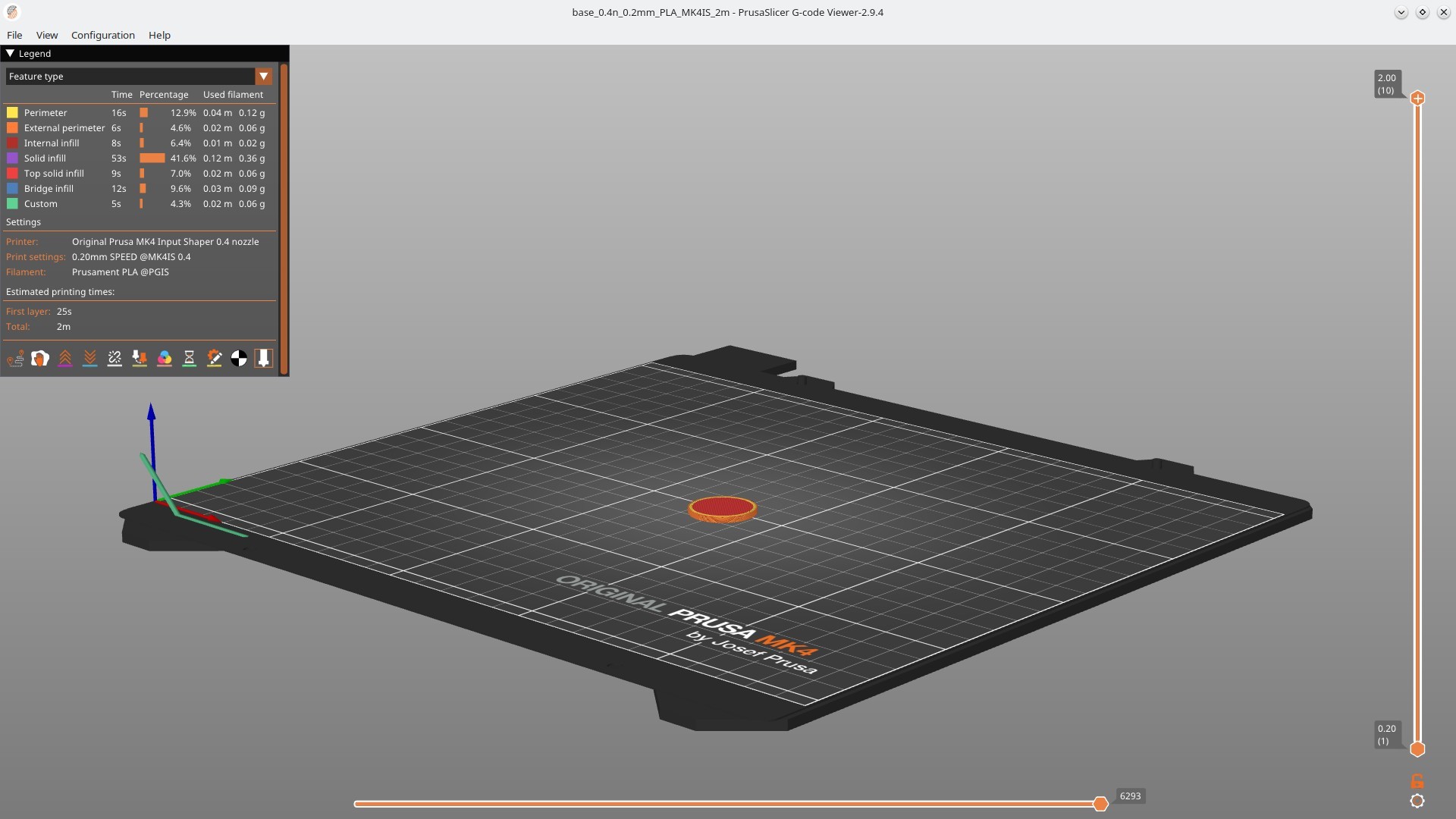Image resolution: width=1456 pixels, height=819 pixels.
Task: Toggle print pauses hourglass icon
Action: coord(189,358)
